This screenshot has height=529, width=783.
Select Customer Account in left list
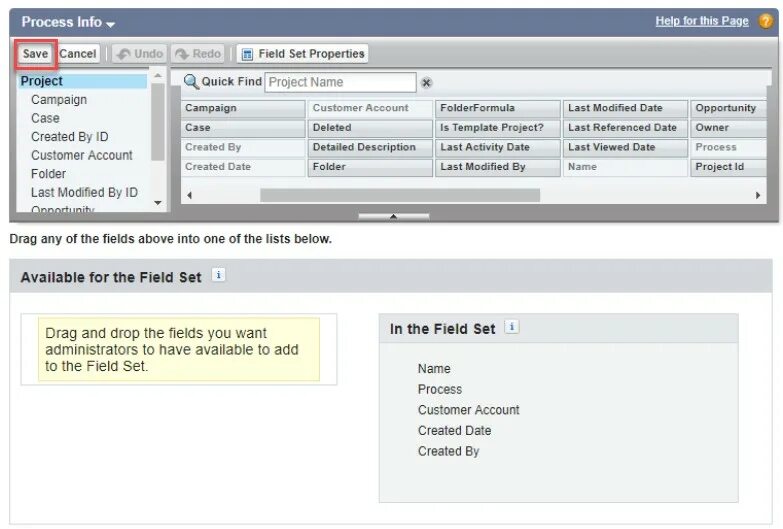click(x=82, y=155)
